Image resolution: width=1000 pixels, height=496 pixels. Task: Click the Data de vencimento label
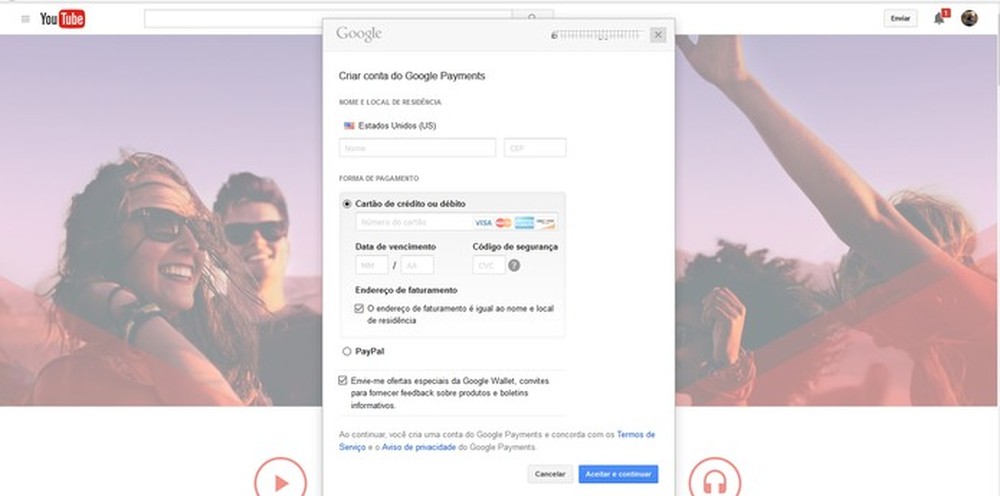[395, 247]
